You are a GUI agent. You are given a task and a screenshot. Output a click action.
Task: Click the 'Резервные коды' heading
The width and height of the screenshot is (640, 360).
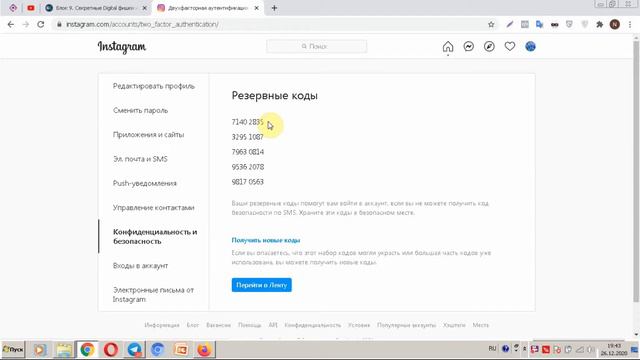pyautogui.click(x=274, y=96)
